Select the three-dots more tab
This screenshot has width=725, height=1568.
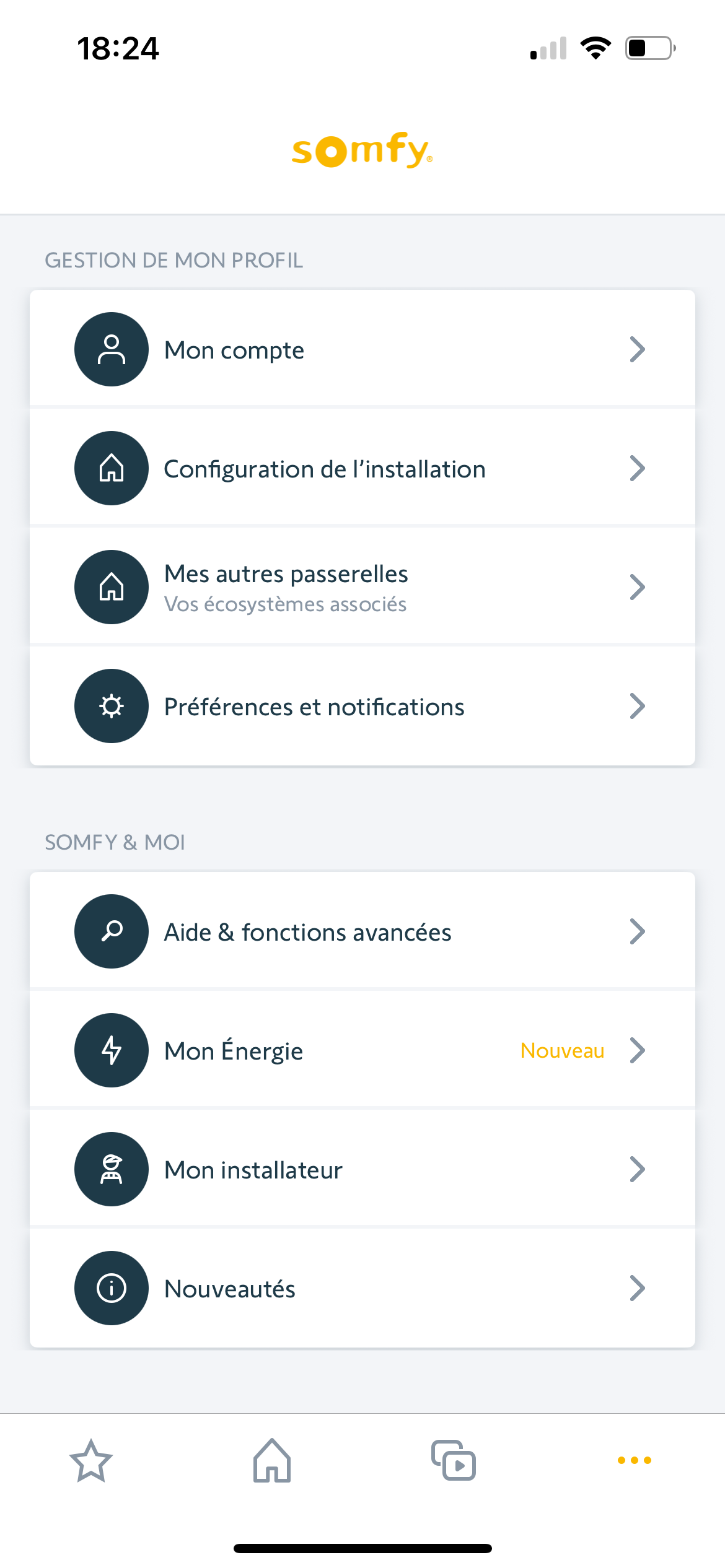tap(635, 1460)
